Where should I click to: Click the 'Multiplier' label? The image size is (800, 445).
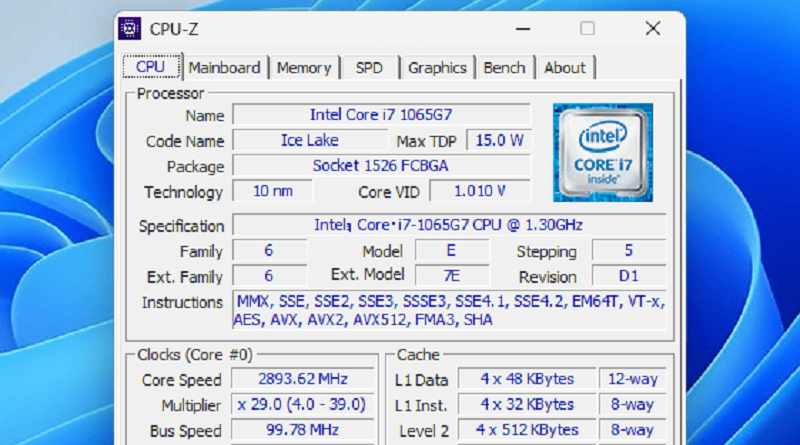[x=191, y=406]
